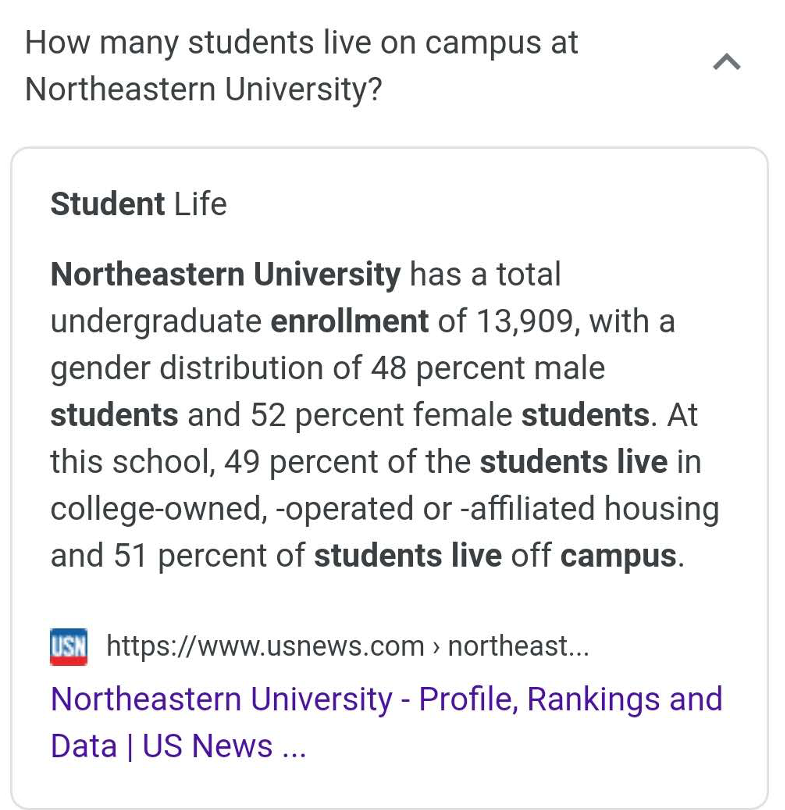The width and height of the screenshot is (785, 810).
Task: Click the USN favicon icon
Action: click(69, 647)
